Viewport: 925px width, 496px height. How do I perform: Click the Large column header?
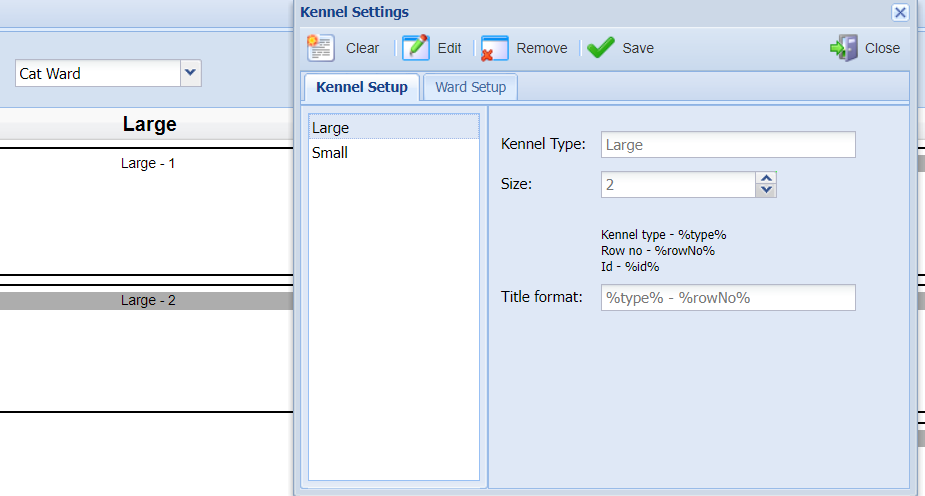[149, 124]
